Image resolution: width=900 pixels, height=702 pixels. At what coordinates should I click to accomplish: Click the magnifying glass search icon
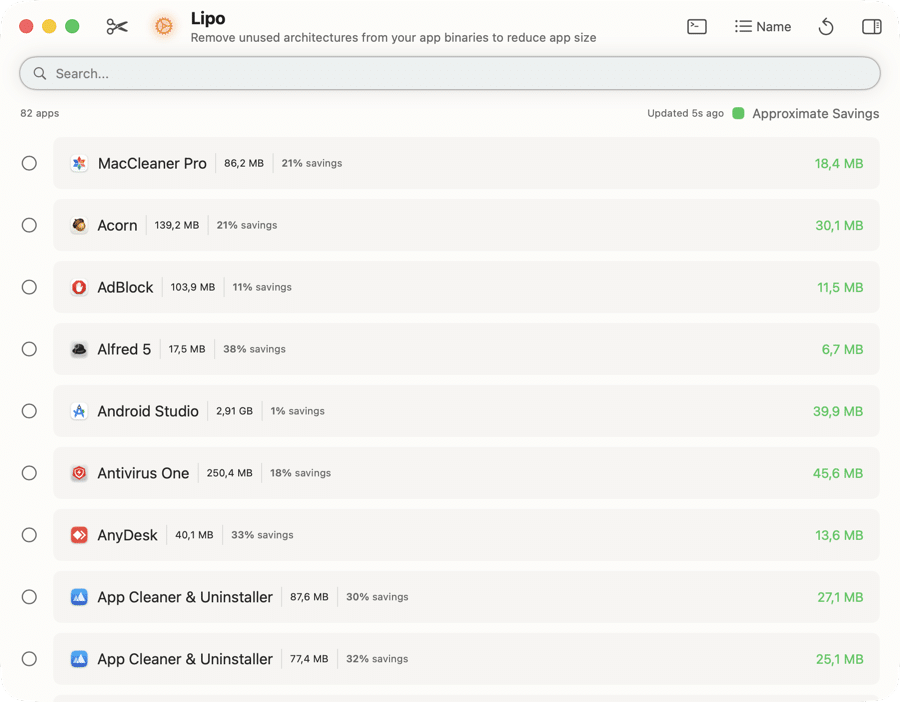pyautogui.click(x=40, y=73)
